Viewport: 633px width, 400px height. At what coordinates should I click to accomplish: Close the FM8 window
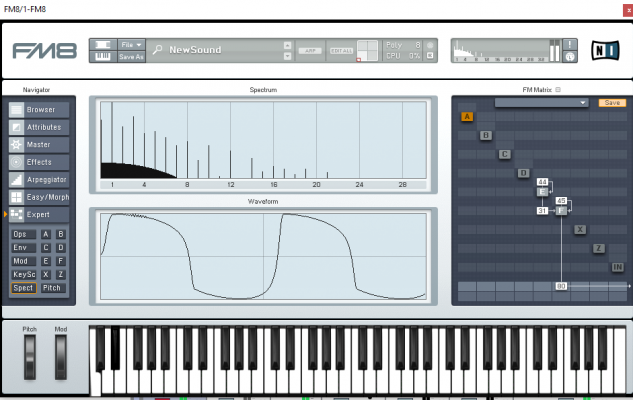tap(628, 10)
